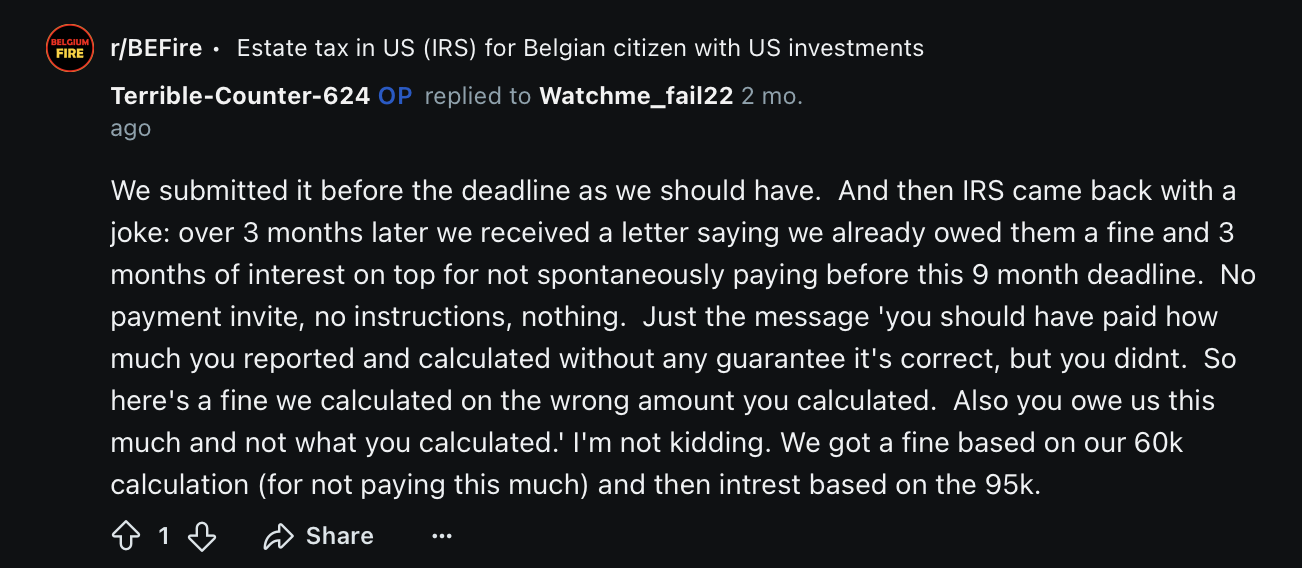The image size is (1302, 568).
Task: Open the three-dot more options menu
Action: (441, 536)
